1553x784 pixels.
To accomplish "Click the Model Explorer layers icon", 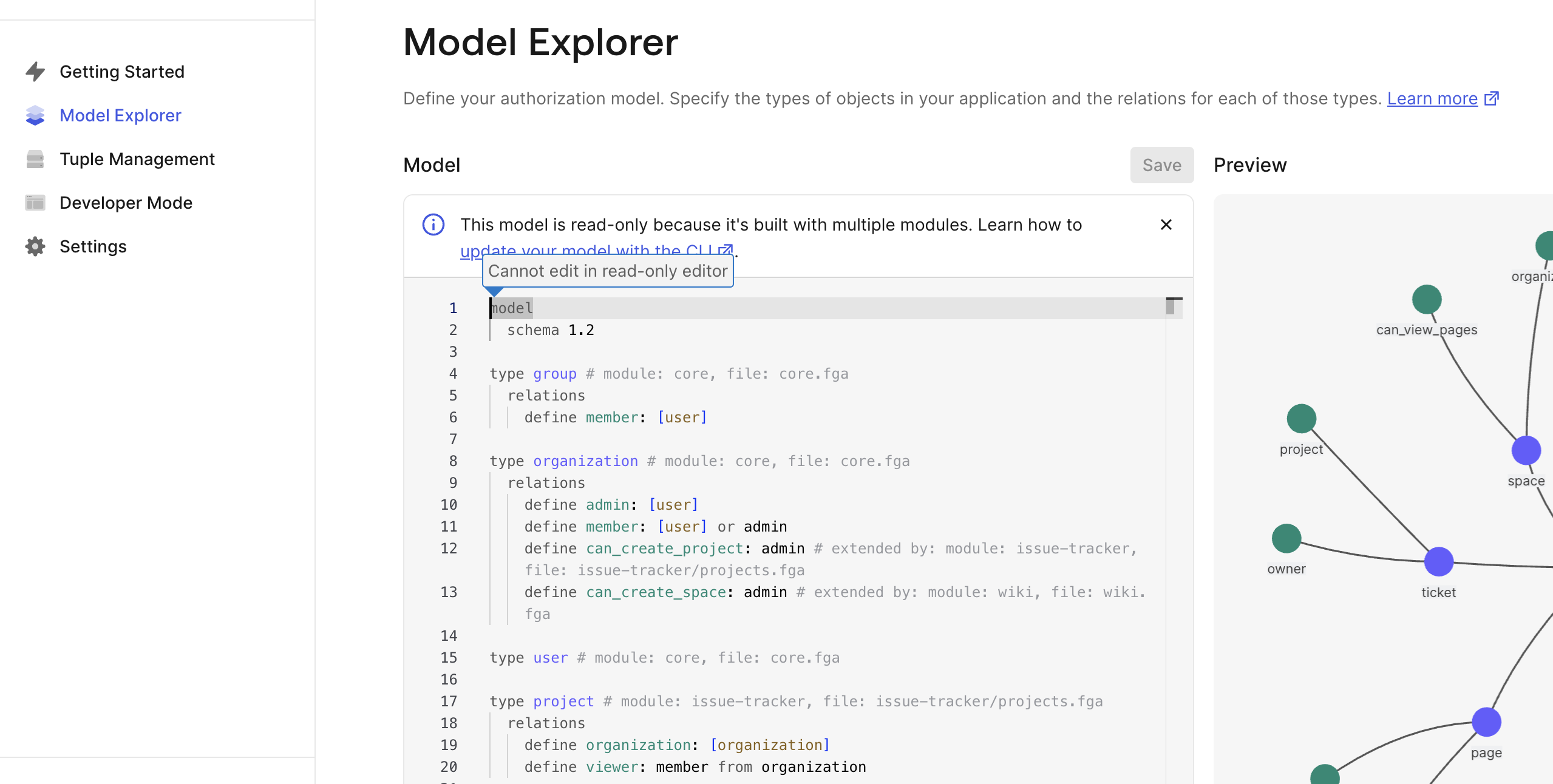I will pos(35,115).
